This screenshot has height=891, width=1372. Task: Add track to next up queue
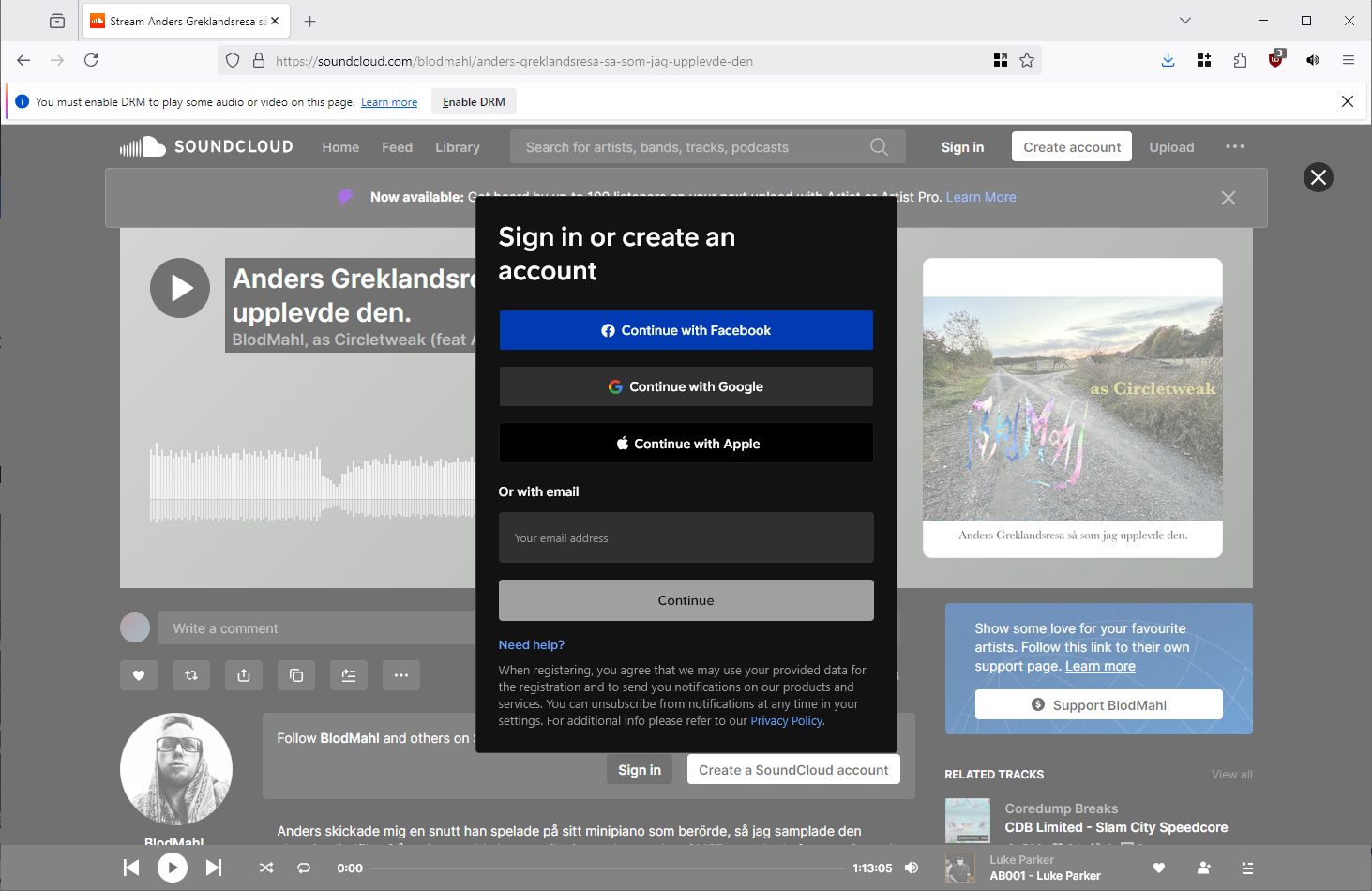point(349,675)
